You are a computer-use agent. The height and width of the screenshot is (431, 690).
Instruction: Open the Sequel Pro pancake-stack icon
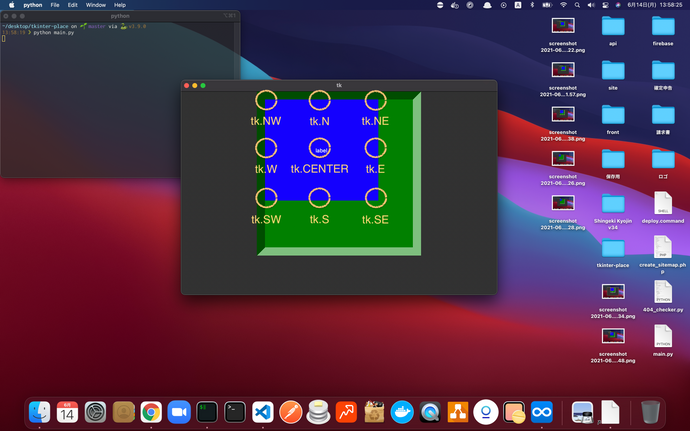click(319, 412)
